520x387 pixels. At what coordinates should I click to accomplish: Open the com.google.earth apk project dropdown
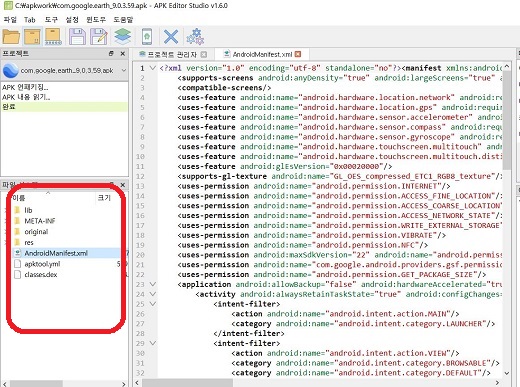(64, 70)
